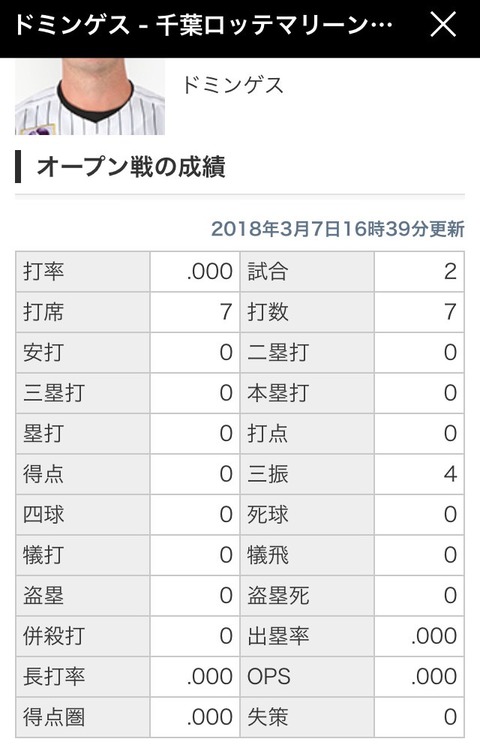480x748 pixels.
Task: Select the 打率 label cell
Action: click(83, 272)
